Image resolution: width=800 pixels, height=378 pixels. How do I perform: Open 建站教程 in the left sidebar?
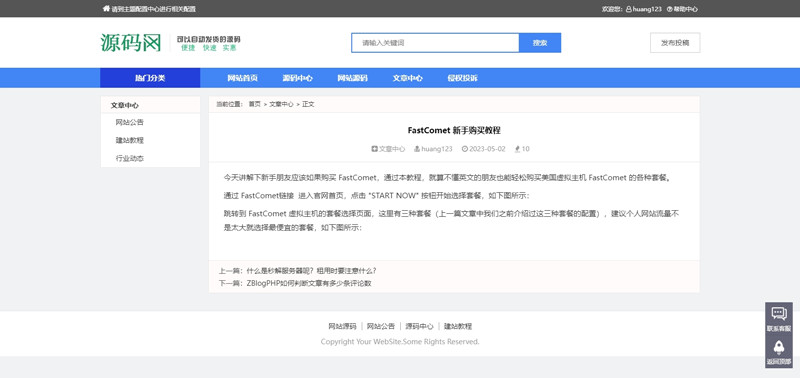point(130,140)
